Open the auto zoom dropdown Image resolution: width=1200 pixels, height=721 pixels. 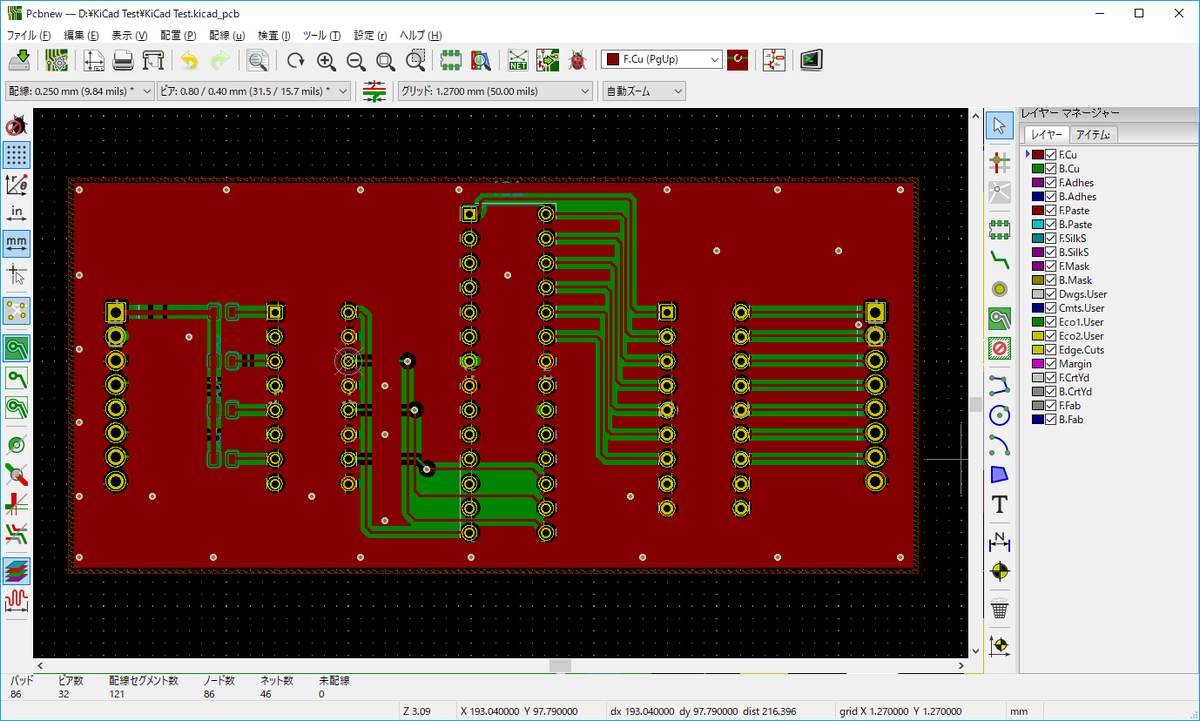coord(644,91)
